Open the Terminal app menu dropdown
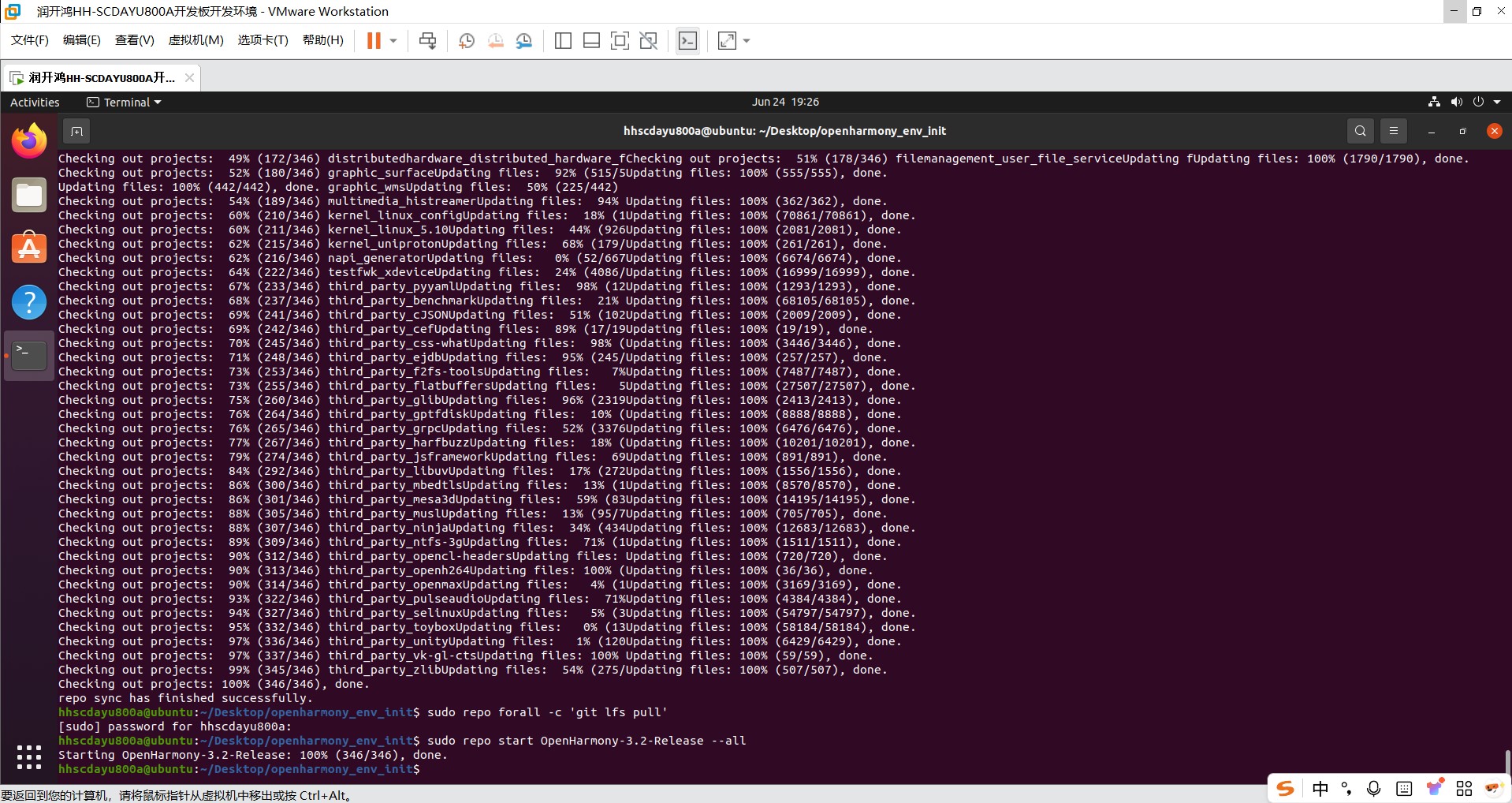This screenshot has height=803, width=1512. (125, 103)
